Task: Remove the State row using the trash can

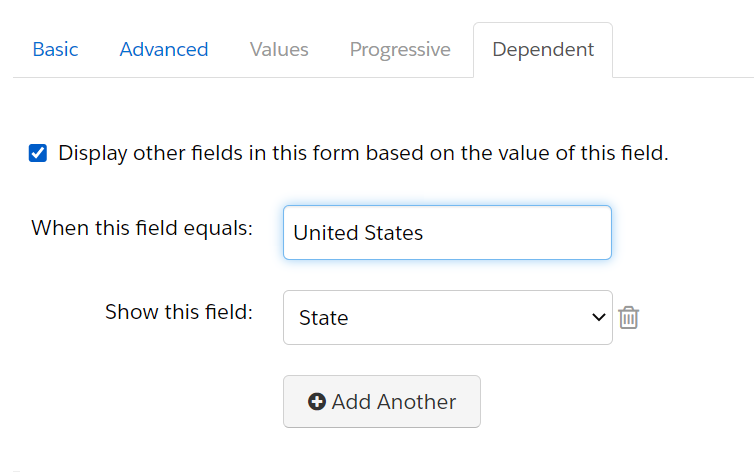Action: click(x=628, y=318)
